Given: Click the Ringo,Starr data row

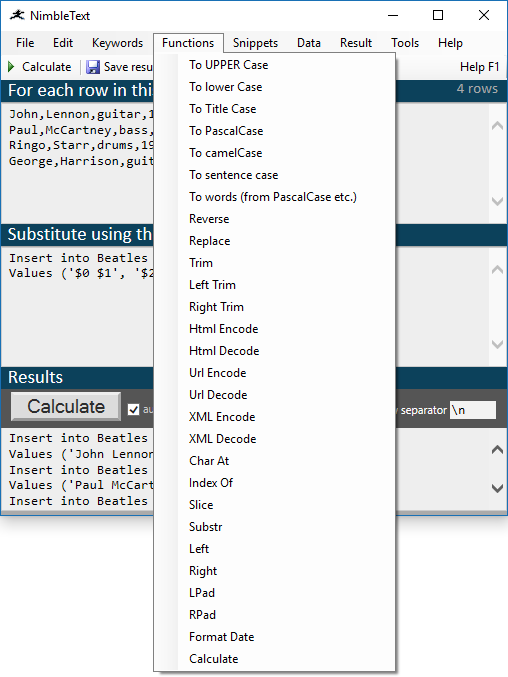Looking at the screenshot, I should [x=81, y=146].
